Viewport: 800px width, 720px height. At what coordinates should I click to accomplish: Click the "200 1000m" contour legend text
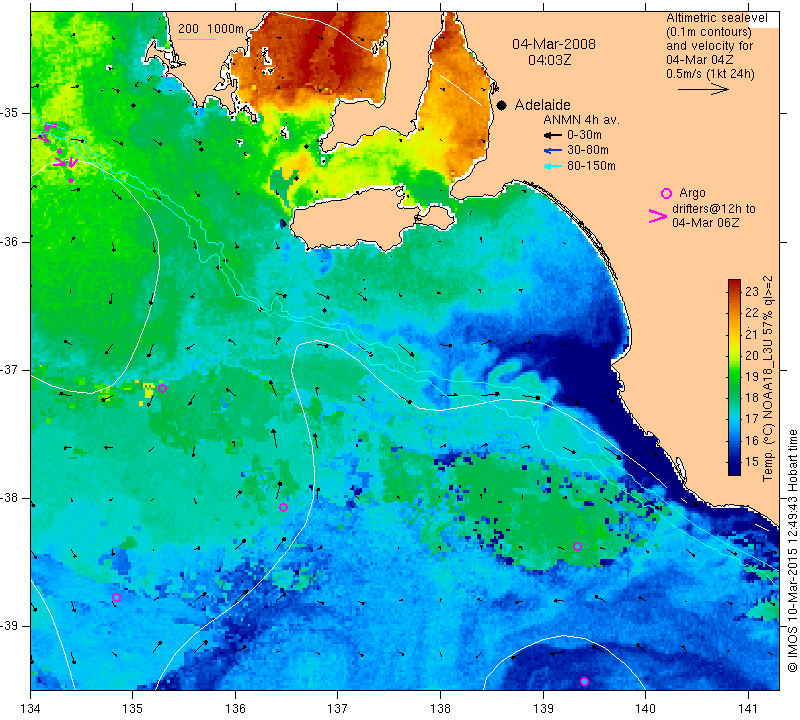pos(211,29)
